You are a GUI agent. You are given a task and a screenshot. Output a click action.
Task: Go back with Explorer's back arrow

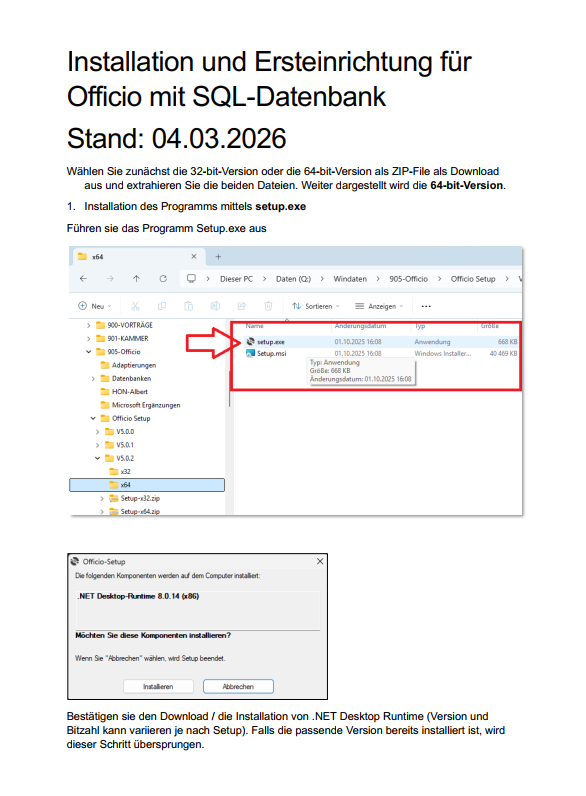point(83,279)
